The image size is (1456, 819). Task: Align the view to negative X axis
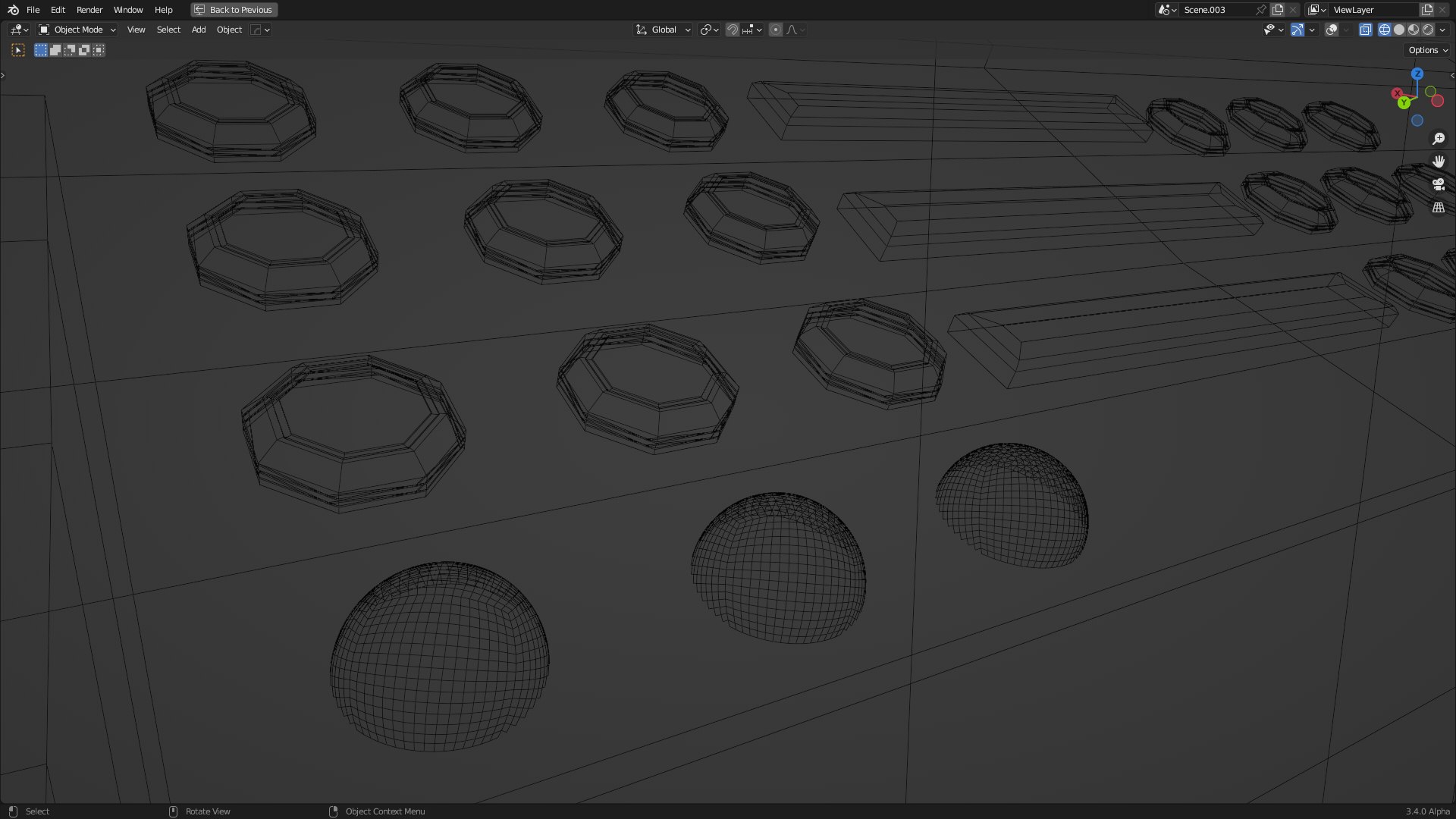(1437, 101)
